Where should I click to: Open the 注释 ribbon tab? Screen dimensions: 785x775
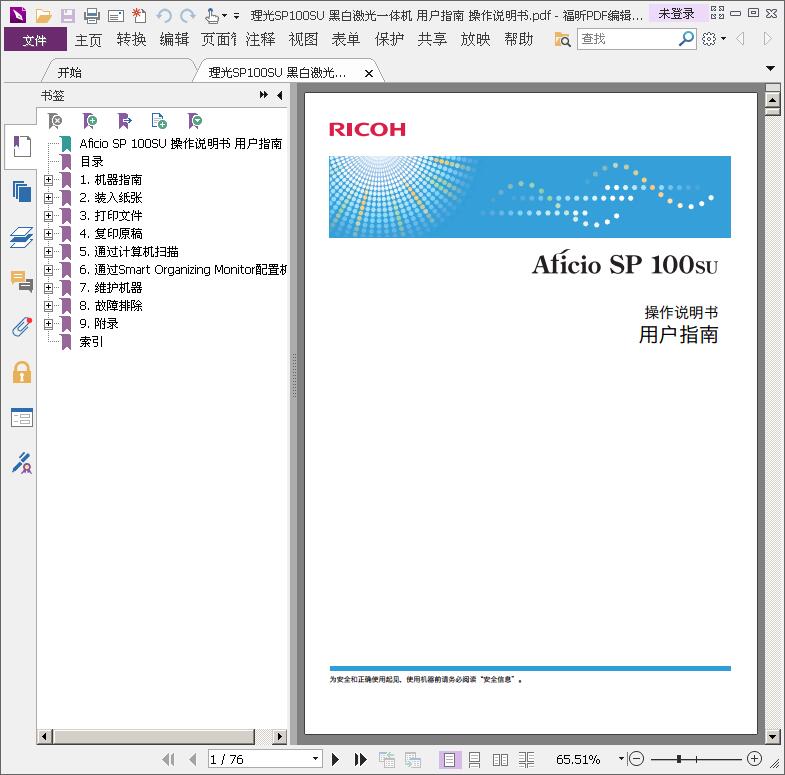[x=260, y=40]
